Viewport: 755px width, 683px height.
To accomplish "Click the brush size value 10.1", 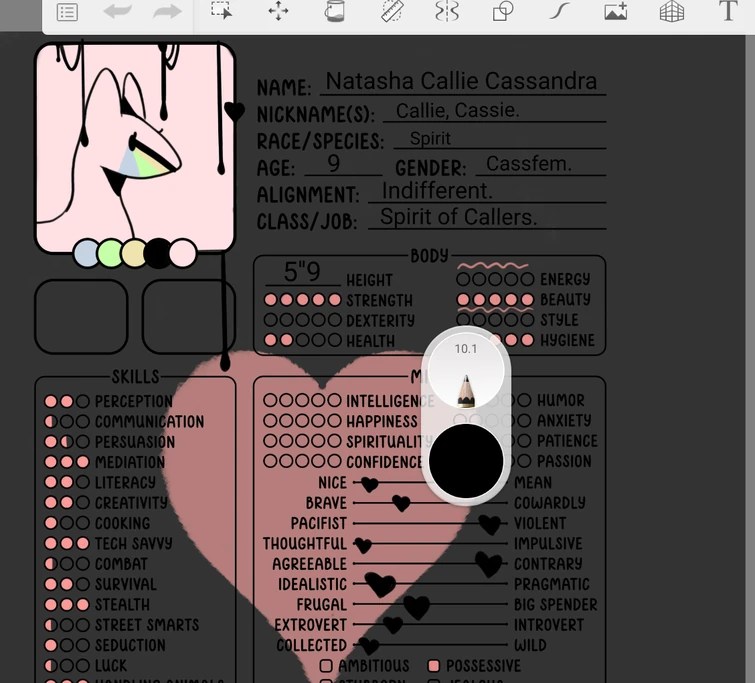I will 466,349.
